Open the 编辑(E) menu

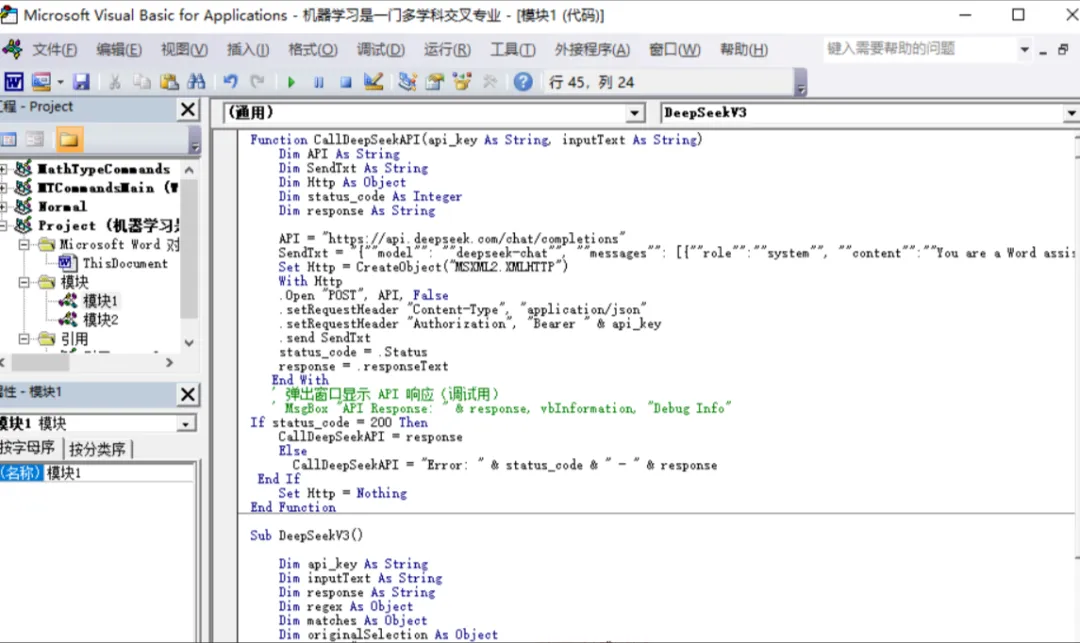(x=119, y=50)
